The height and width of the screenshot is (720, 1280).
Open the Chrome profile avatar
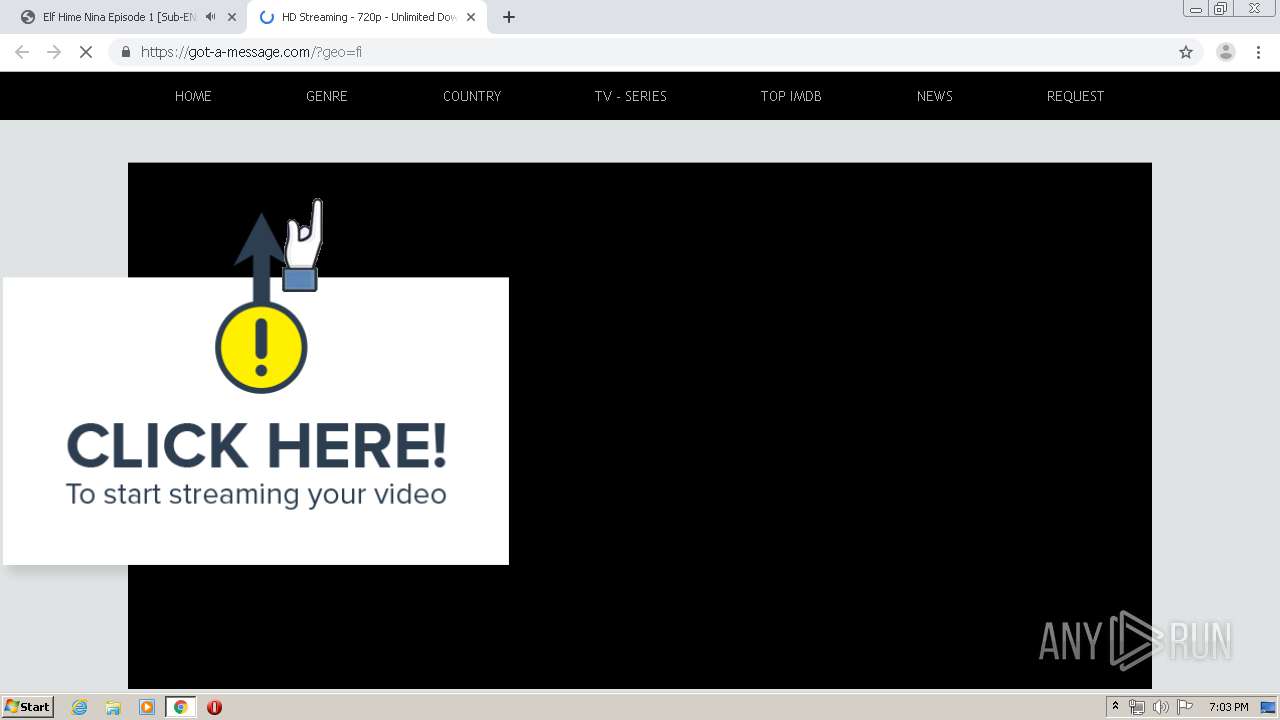(x=1226, y=52)
